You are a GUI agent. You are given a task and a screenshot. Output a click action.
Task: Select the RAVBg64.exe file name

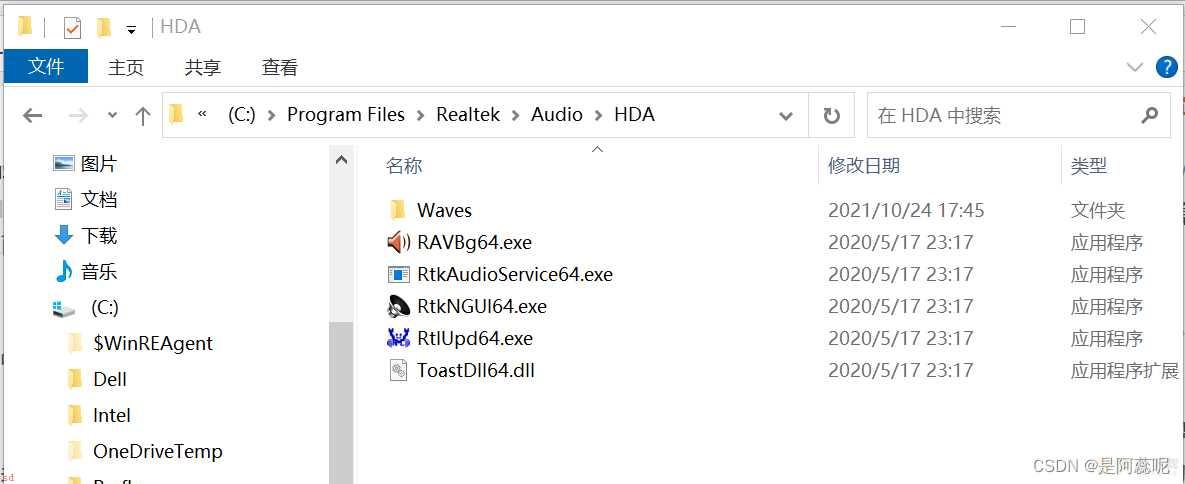point(475,242)
